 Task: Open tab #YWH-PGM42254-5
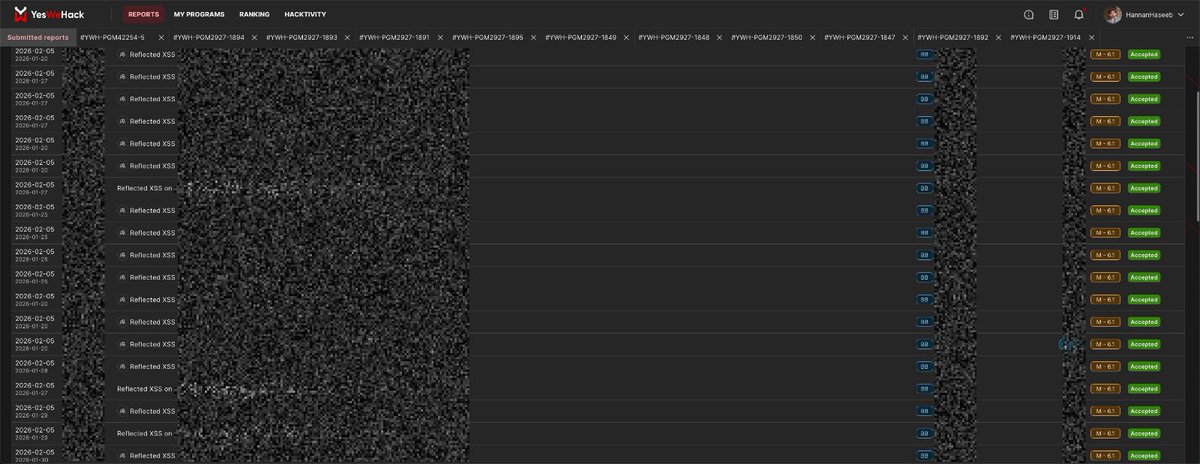tap(112, 37)
